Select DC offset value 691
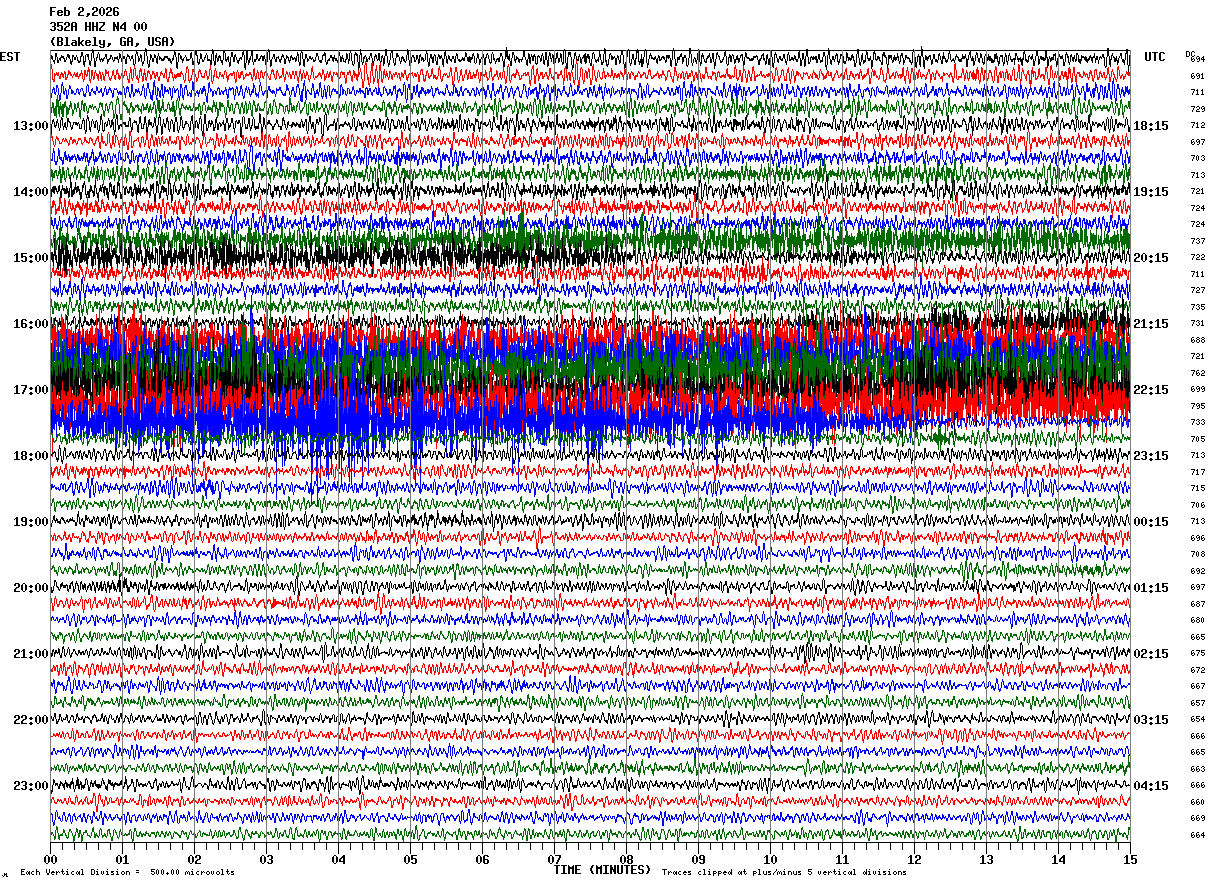1210x886 pixels. click(1197, 76)
